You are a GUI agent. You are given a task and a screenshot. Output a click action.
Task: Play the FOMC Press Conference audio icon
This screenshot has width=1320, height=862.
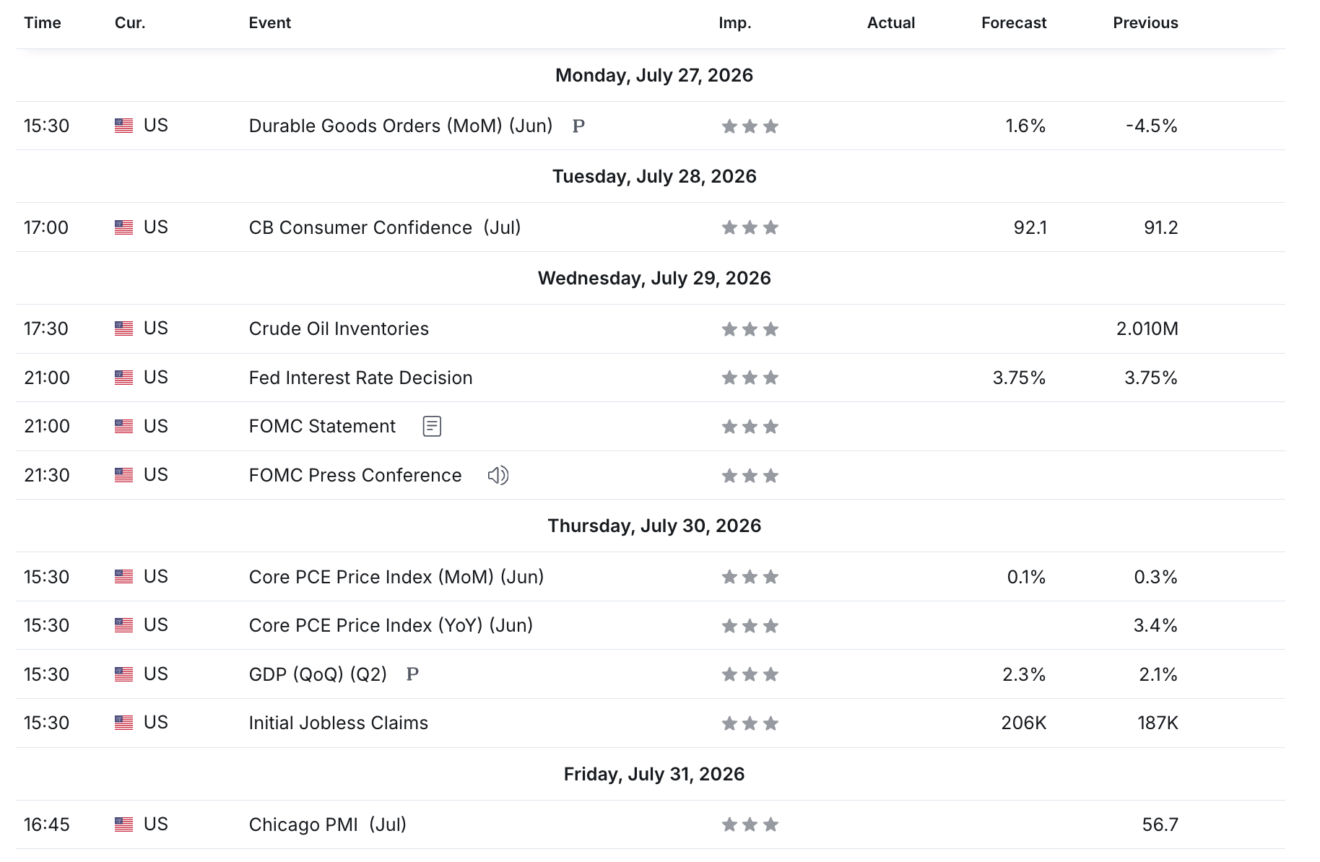(498, 475)
